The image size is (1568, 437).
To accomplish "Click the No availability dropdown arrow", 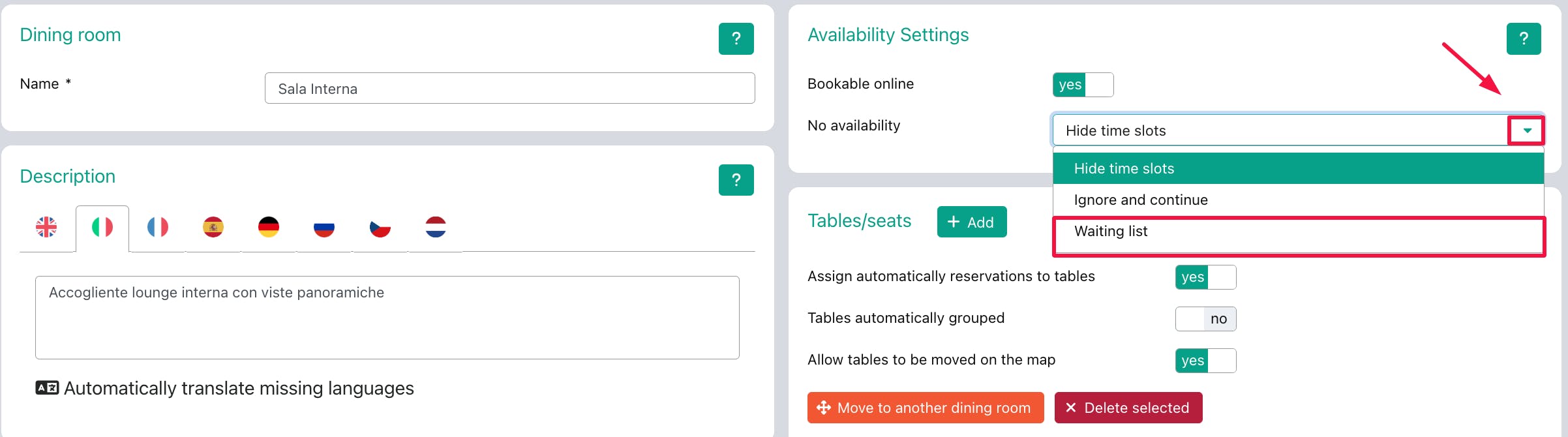I will pos(1526,130).
